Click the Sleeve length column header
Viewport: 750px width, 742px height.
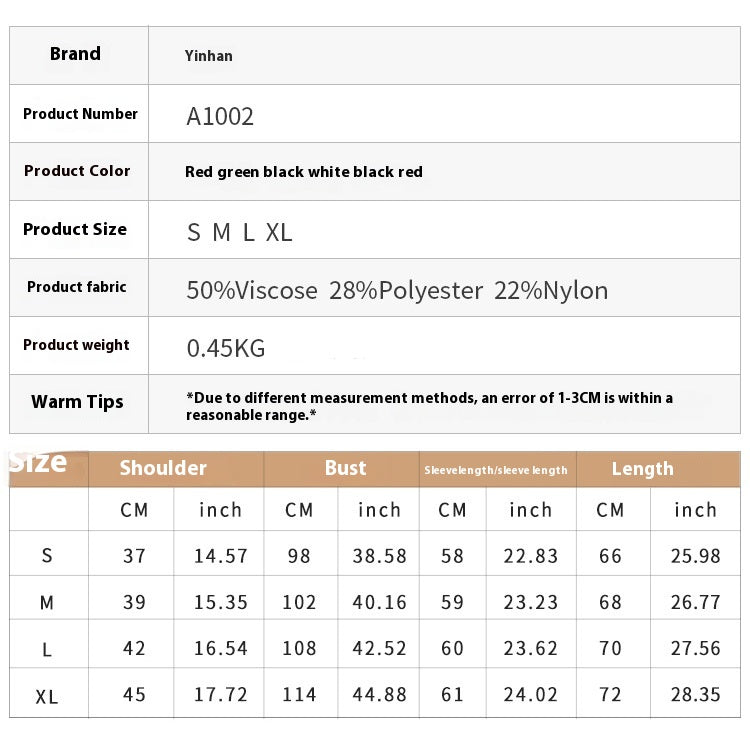tap(496, 470)
